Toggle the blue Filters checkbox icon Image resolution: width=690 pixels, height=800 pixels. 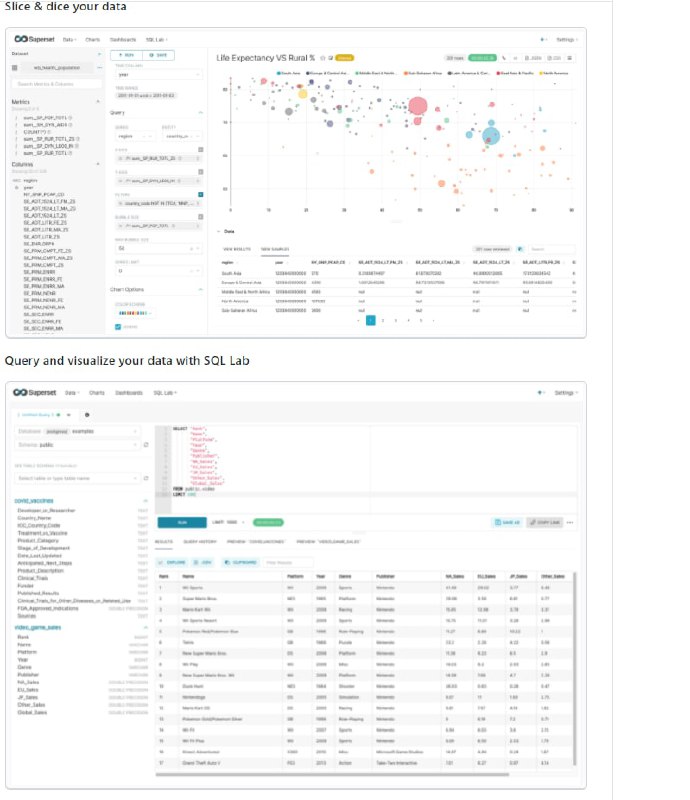[x=201, y=194]
